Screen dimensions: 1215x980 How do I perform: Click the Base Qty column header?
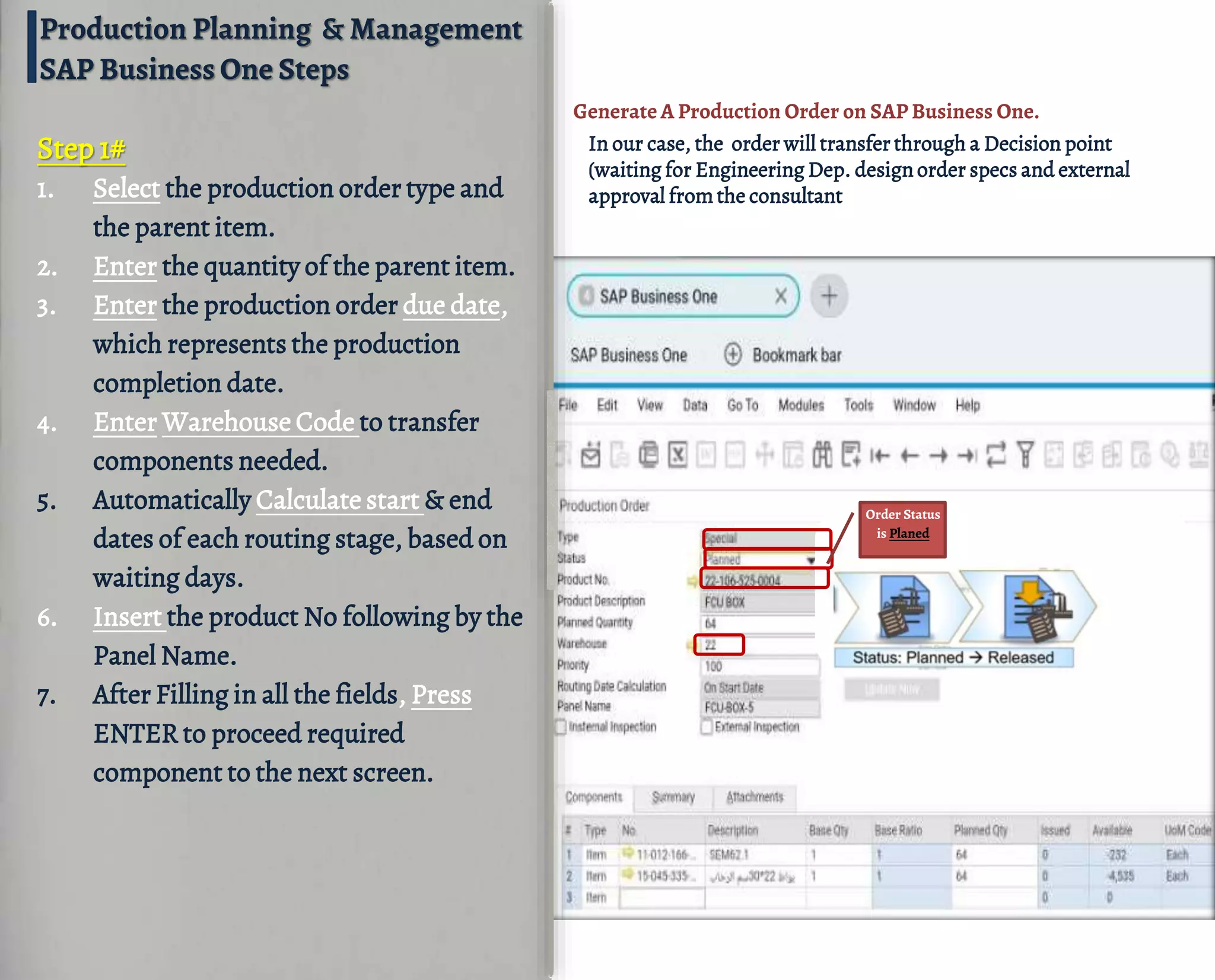coord(838,830)
